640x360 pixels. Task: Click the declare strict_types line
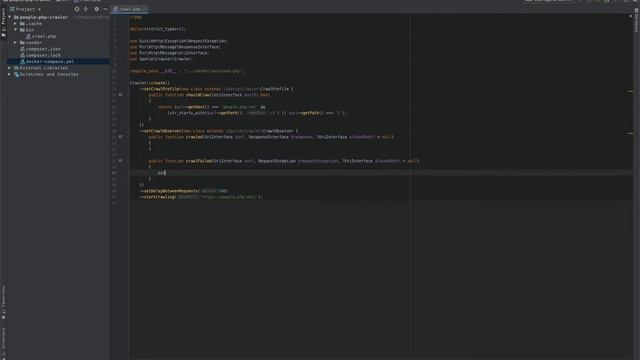coord(158,29)
